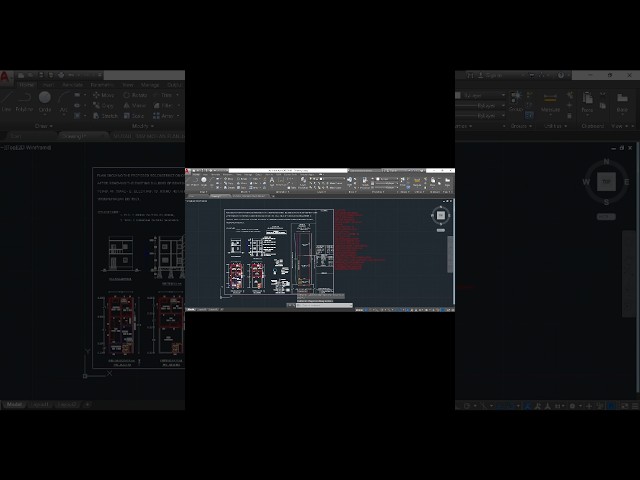
Task: Click the Rotate tool
Action: pyautogui.click(x=135, y=95)
